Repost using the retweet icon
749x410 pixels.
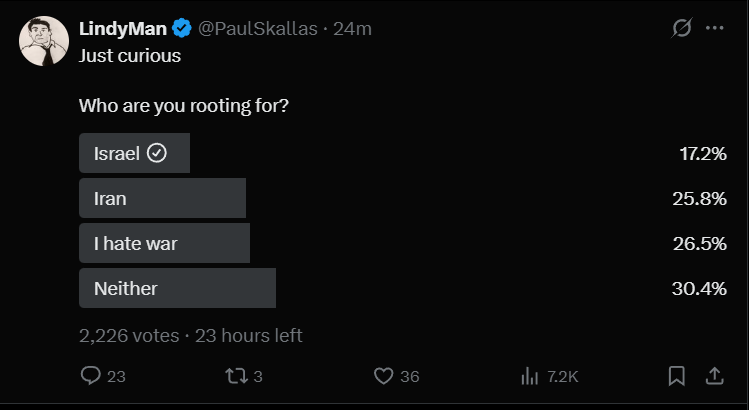click(236, 376)
